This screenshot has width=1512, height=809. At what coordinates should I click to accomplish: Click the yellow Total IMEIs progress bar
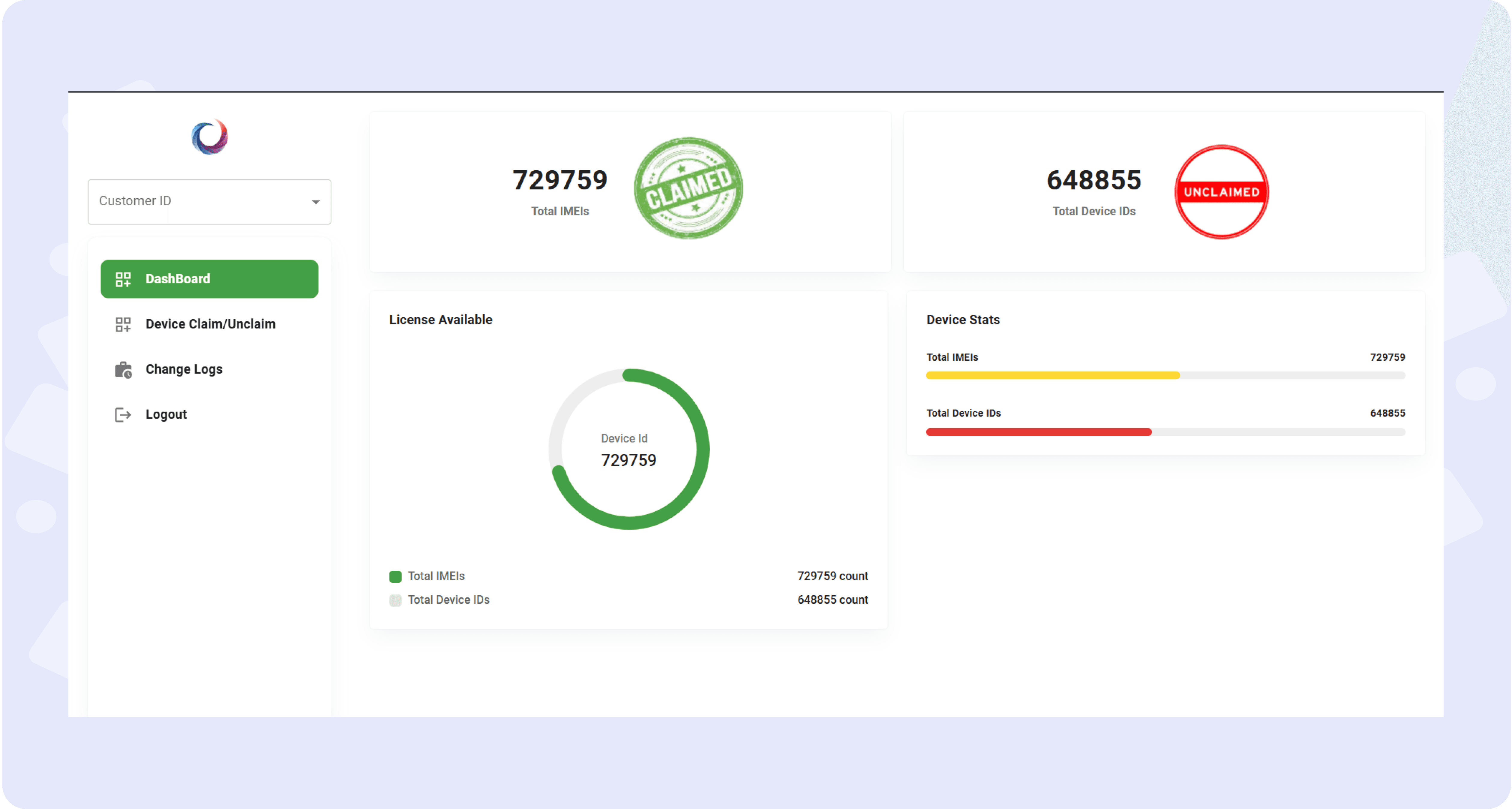pos(1052,376)
